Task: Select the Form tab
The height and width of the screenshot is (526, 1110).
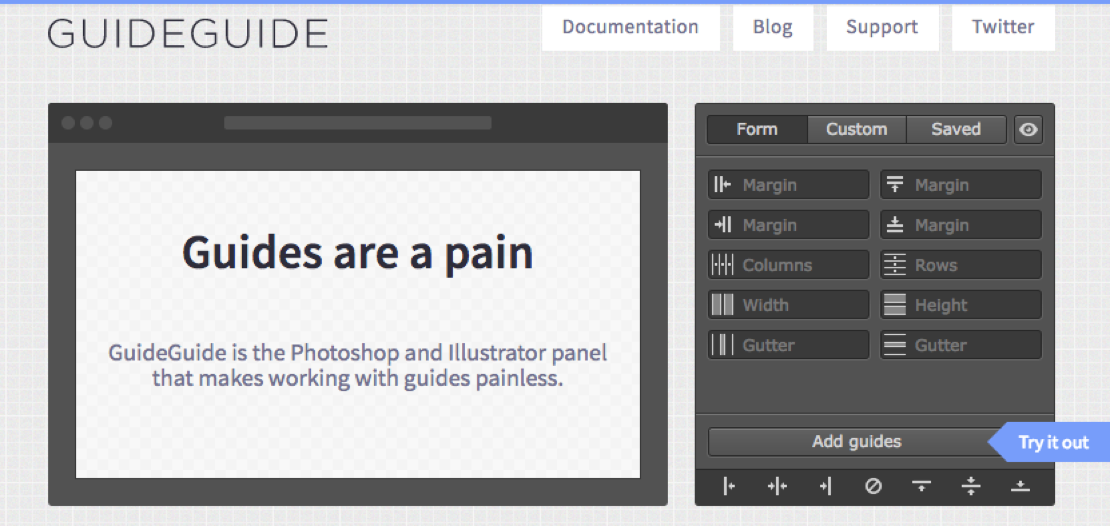Action: [x=757, y=130]
